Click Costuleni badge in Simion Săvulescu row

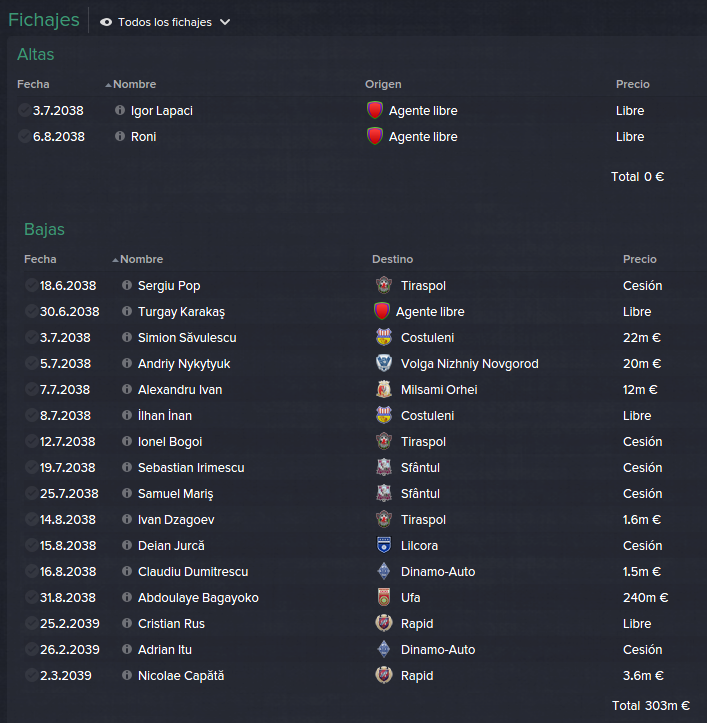[384, 337]
